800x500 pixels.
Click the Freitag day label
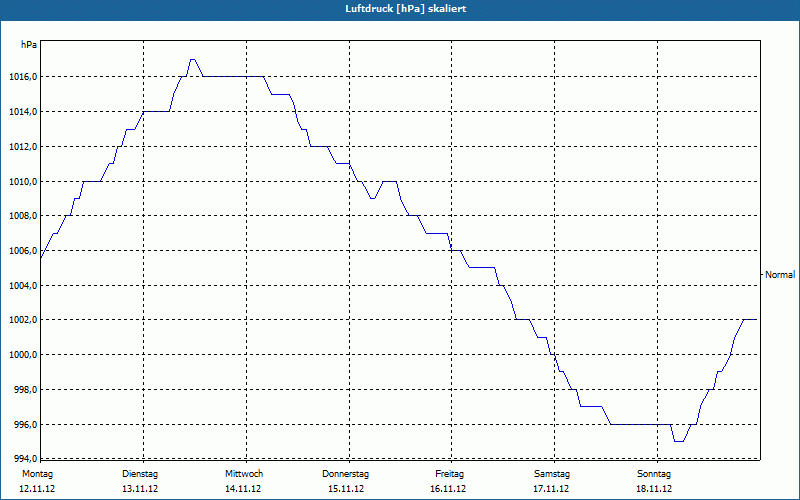(x=449, y=474)
